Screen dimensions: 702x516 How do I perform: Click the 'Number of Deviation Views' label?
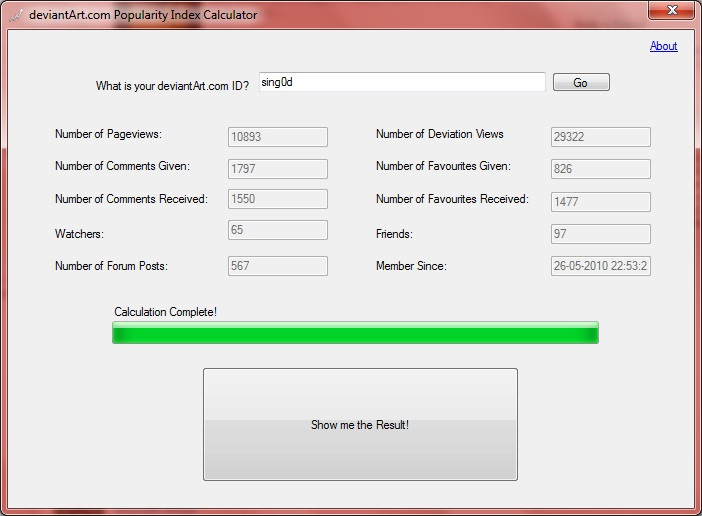440,134
